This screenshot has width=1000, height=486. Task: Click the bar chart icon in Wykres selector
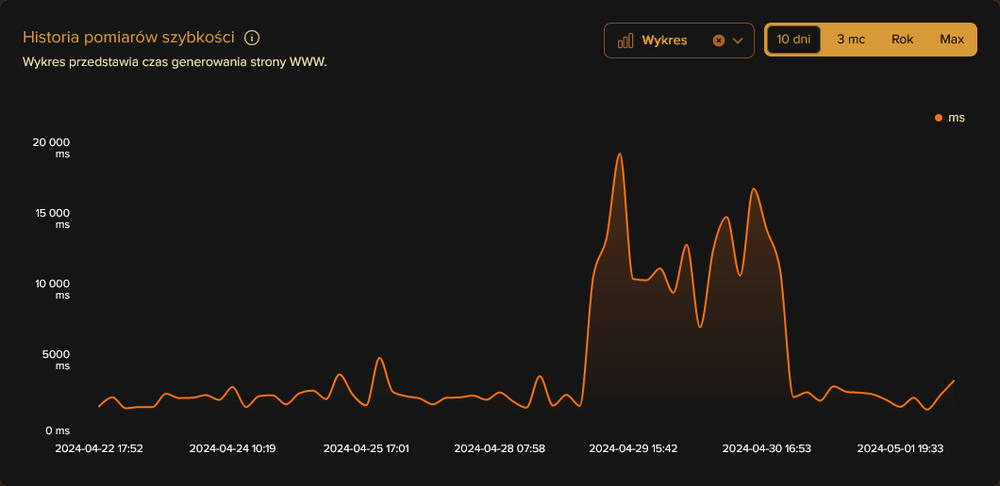(x=626, y=41)
